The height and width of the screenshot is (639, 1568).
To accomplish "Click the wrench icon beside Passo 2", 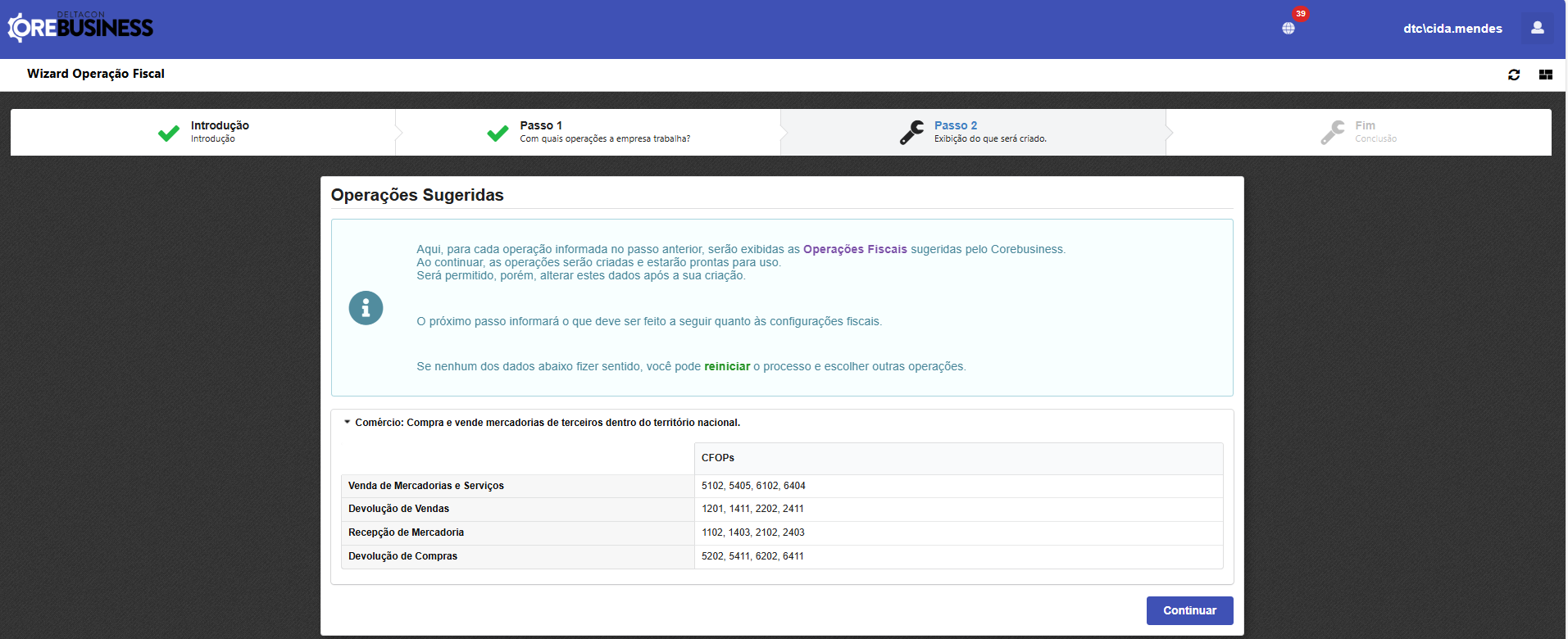I will click(x=911, y=133).
